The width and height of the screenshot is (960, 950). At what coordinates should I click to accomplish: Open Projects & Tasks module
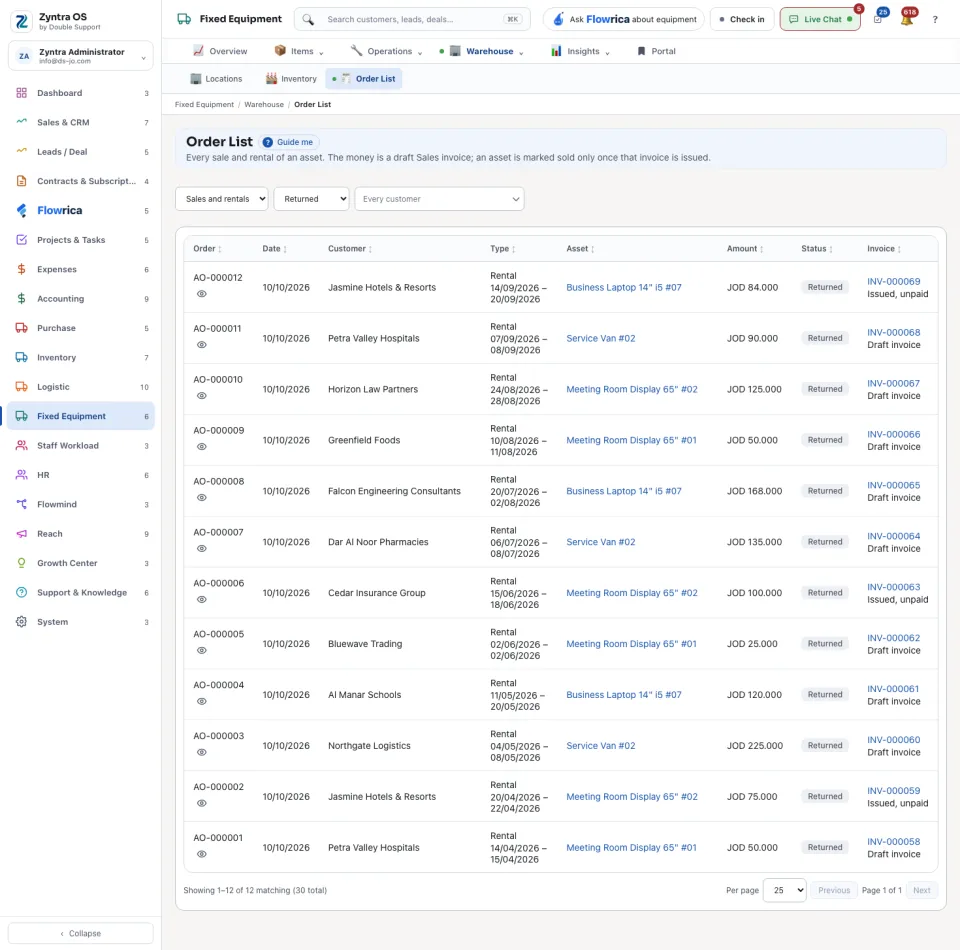pos(81,240)
